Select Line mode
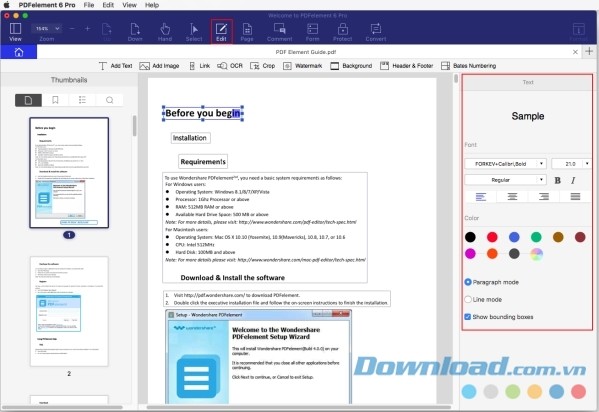This screenshot has width=599, height=412. point(483,299)
